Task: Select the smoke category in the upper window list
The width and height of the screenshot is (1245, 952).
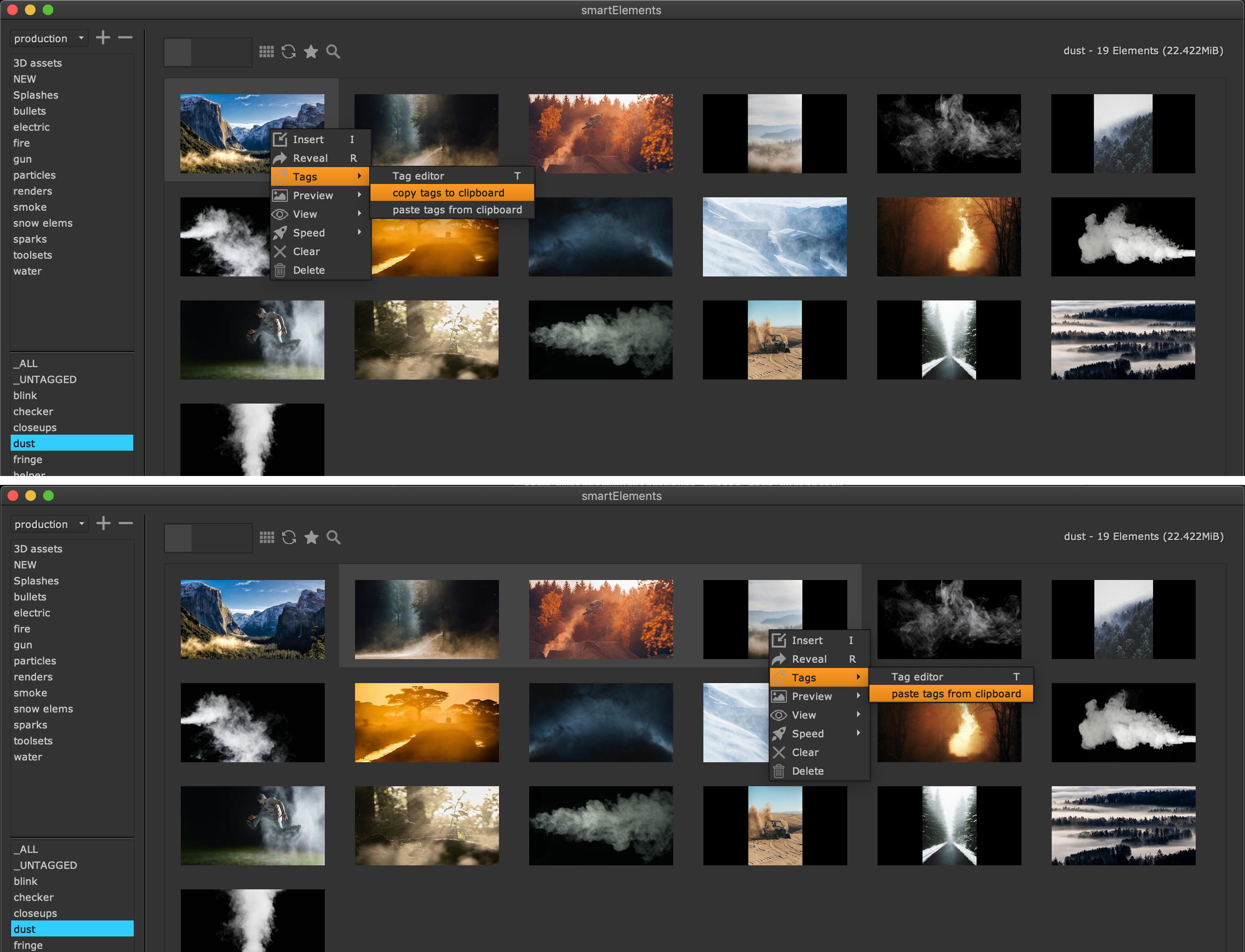Action: pos(30,207)
